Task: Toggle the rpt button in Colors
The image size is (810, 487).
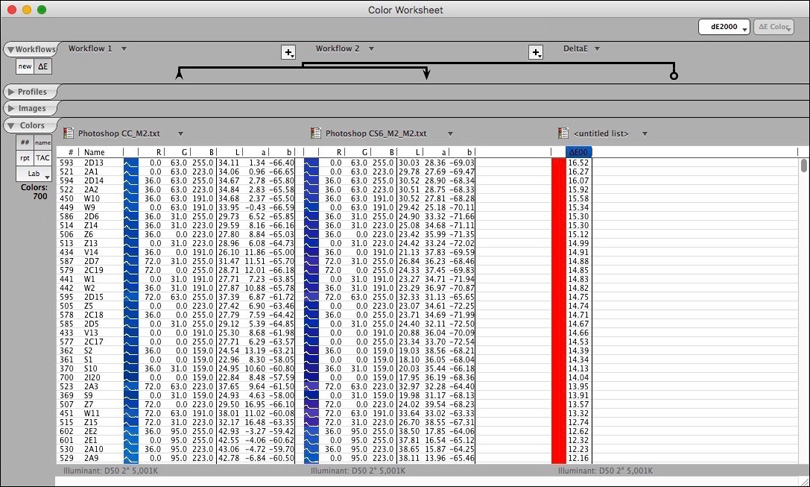Action: (x=24, y=158)
